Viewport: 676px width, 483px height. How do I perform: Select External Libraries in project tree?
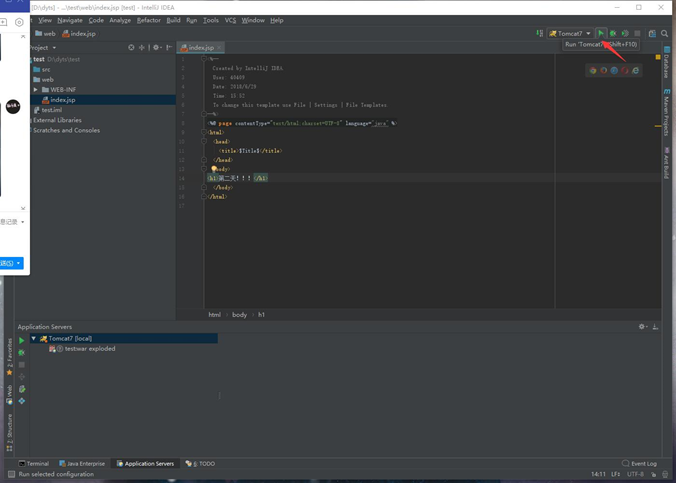coord(57,120)
